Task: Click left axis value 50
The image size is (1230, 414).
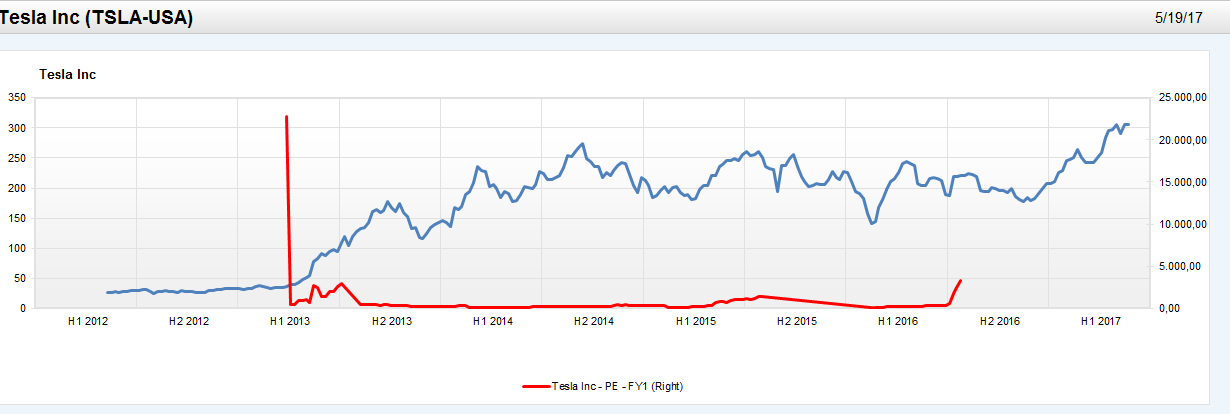Action: pos(18,278)
